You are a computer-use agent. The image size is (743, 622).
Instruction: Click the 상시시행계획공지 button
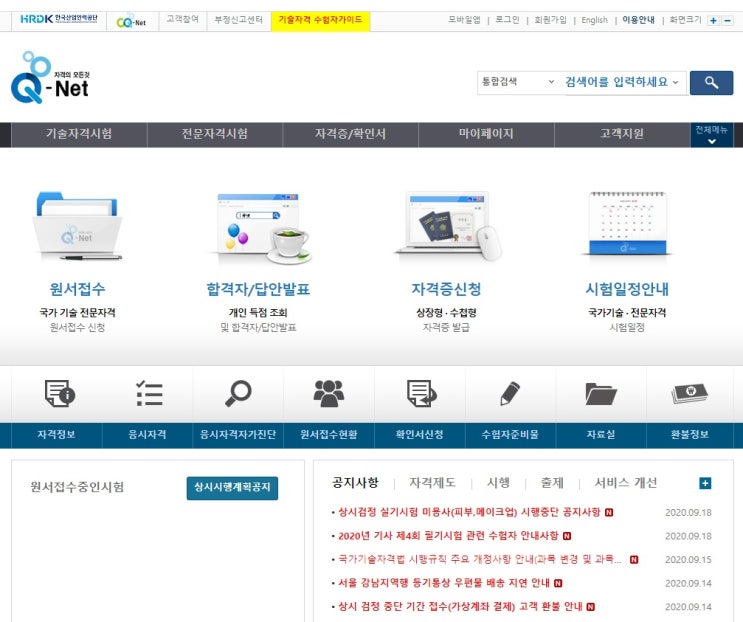232,488
